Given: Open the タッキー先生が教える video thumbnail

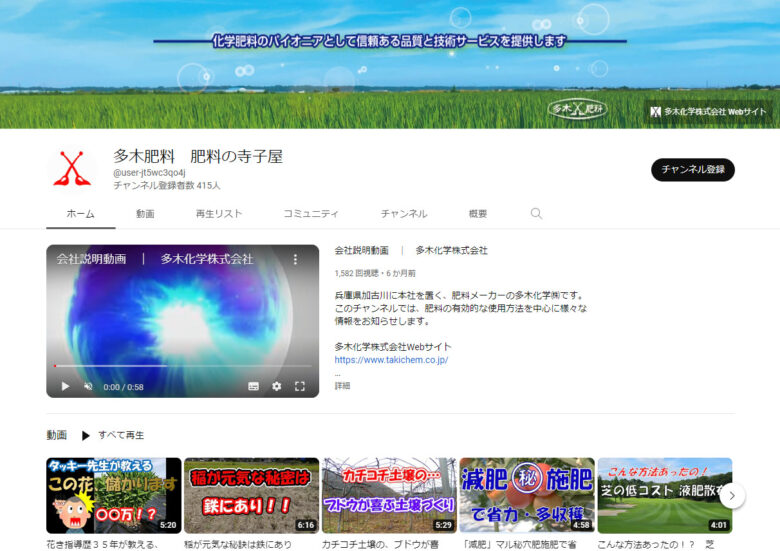Looking at the screenshot, I should tap(114, 495).
